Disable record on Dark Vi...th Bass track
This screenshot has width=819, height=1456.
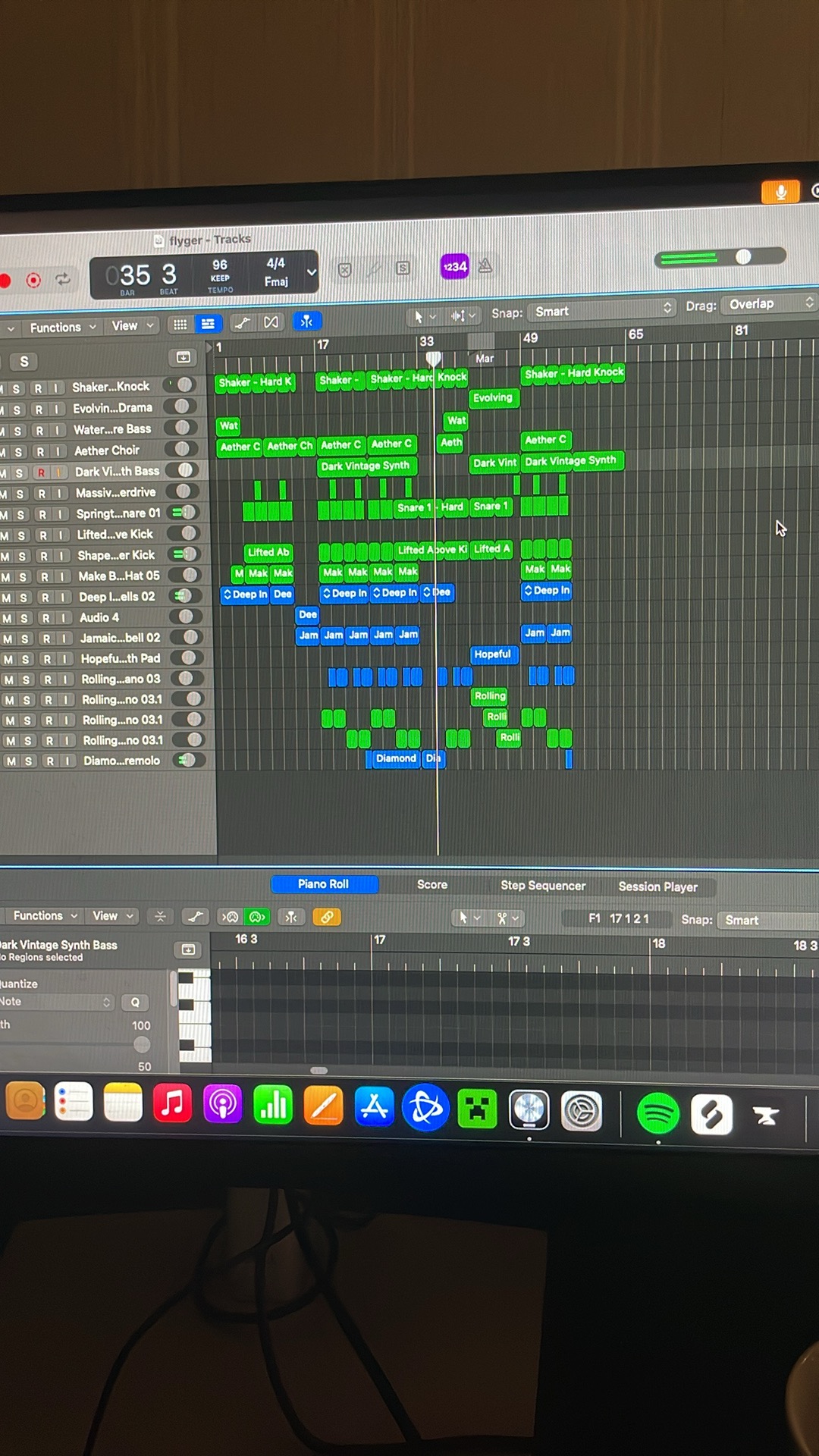41,472
